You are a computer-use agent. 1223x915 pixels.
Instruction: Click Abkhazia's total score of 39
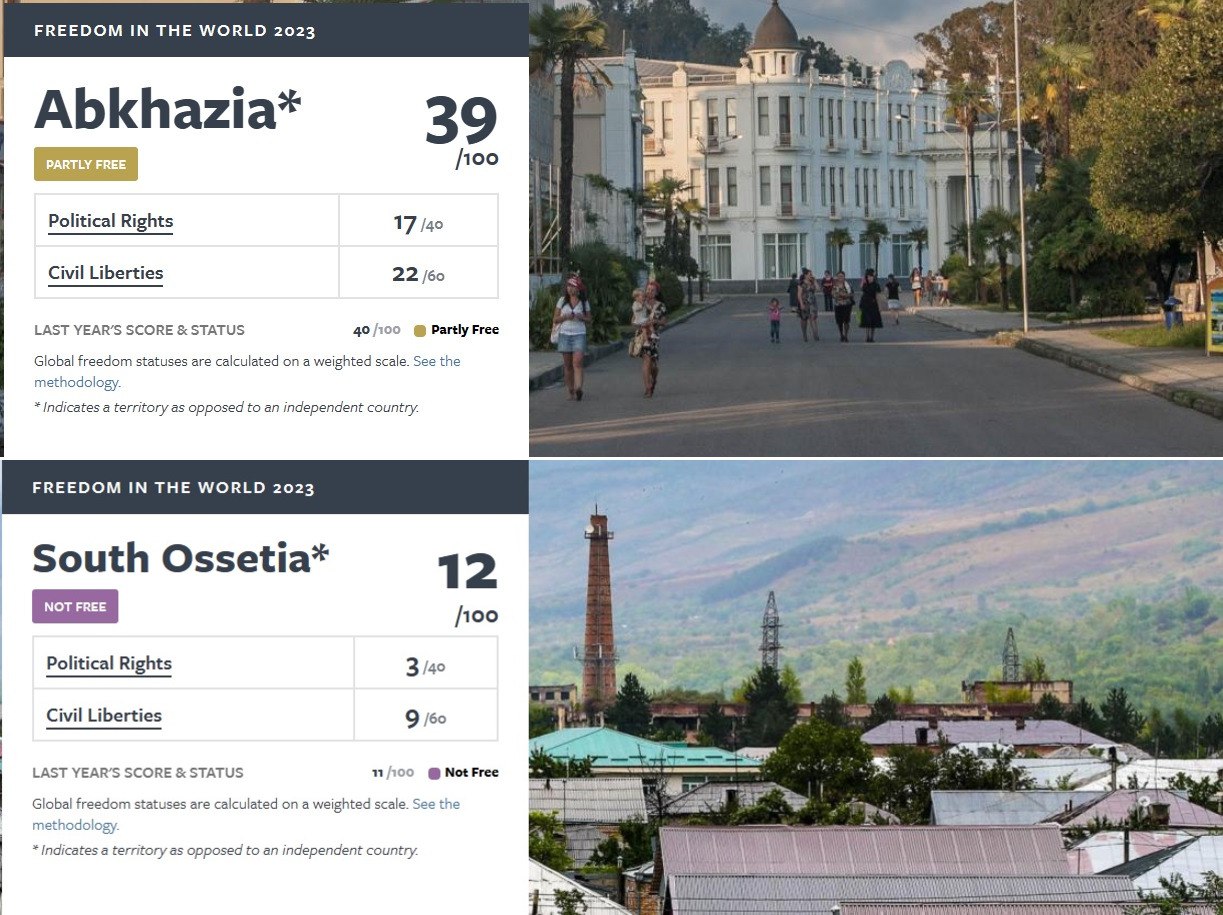pyautogui.click(x=461, y=121)
